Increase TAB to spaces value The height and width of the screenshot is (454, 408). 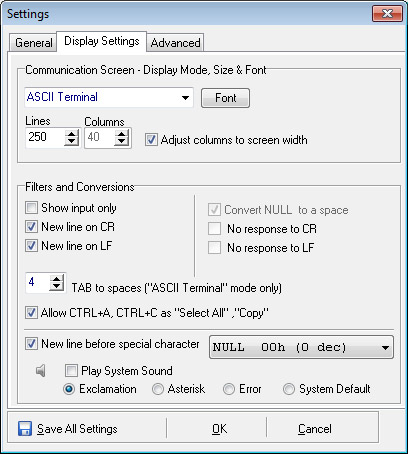57,279
